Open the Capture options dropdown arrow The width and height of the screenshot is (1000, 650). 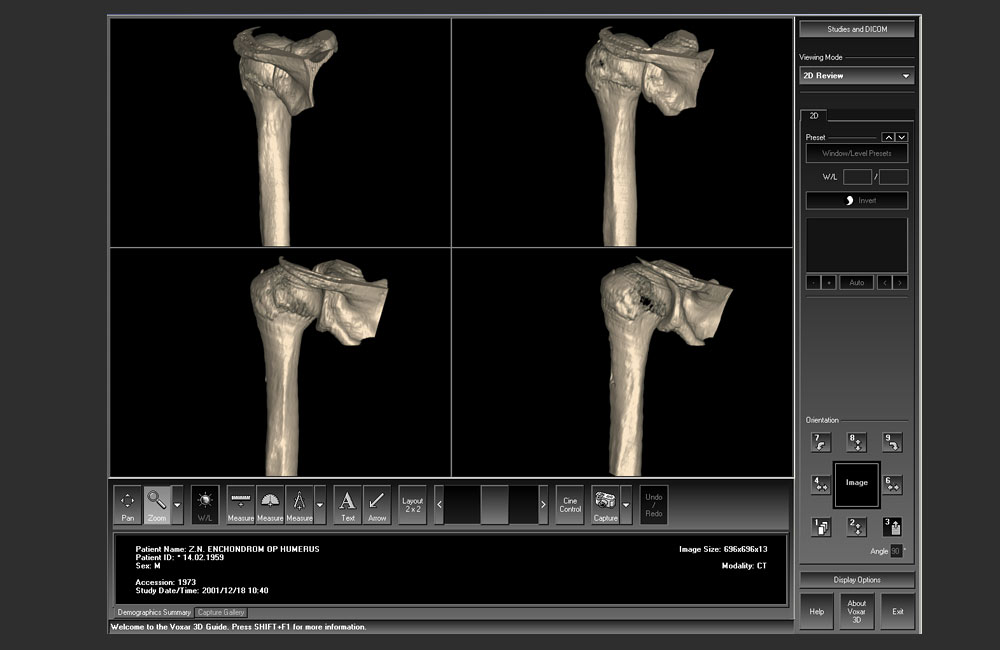point(626,506)
